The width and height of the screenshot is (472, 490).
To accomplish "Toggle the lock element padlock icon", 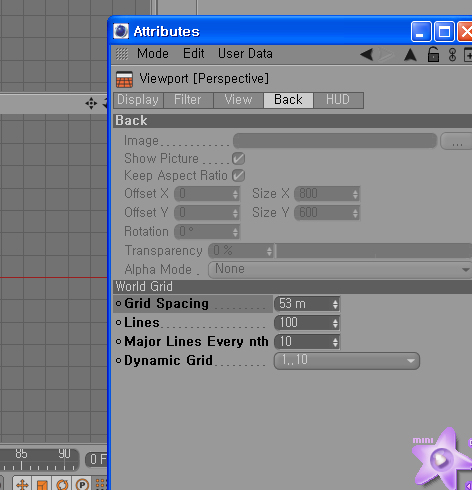I will tap(433, 54).
